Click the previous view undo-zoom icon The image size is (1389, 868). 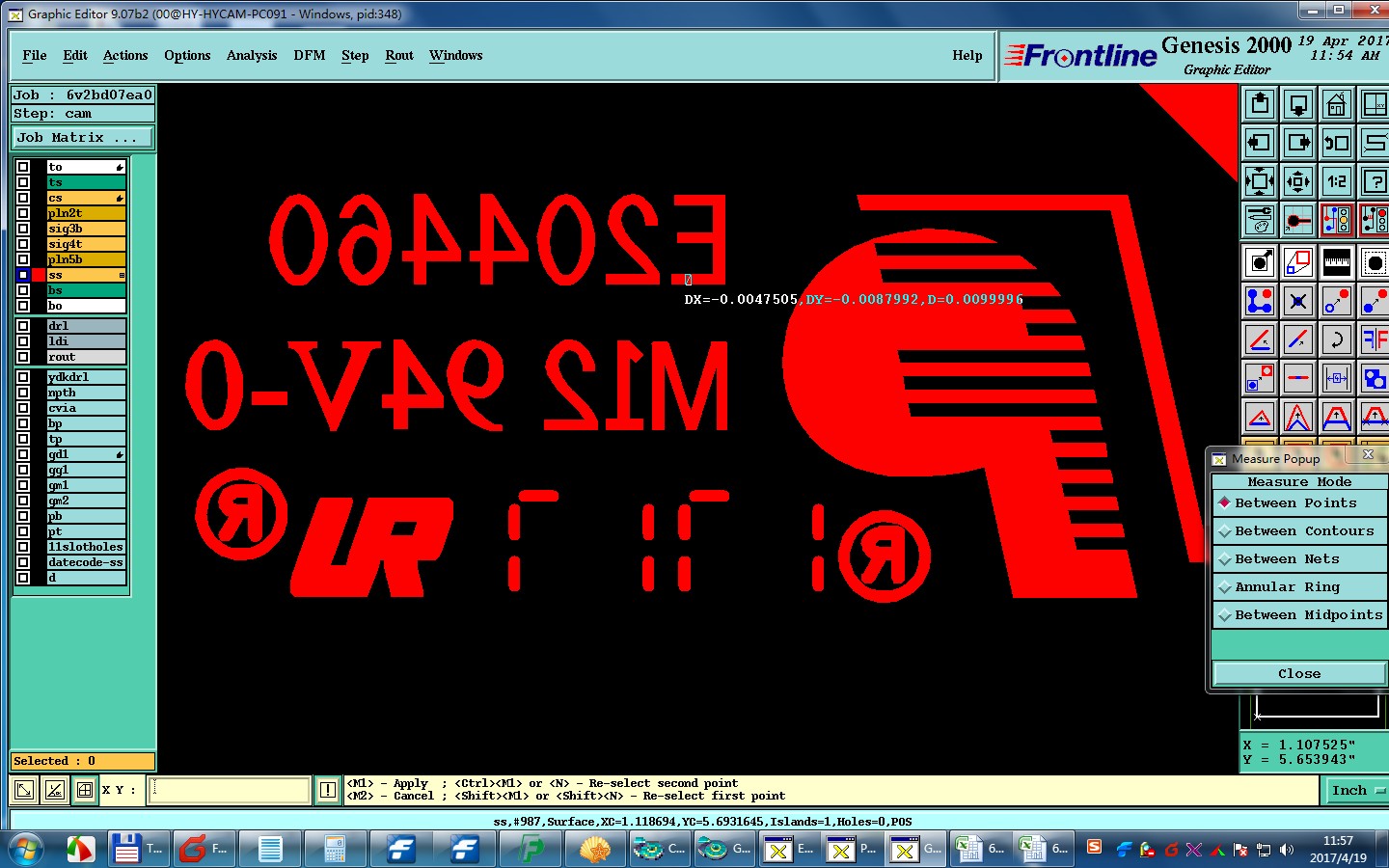pyautogui.click(x=1337, y=143)
